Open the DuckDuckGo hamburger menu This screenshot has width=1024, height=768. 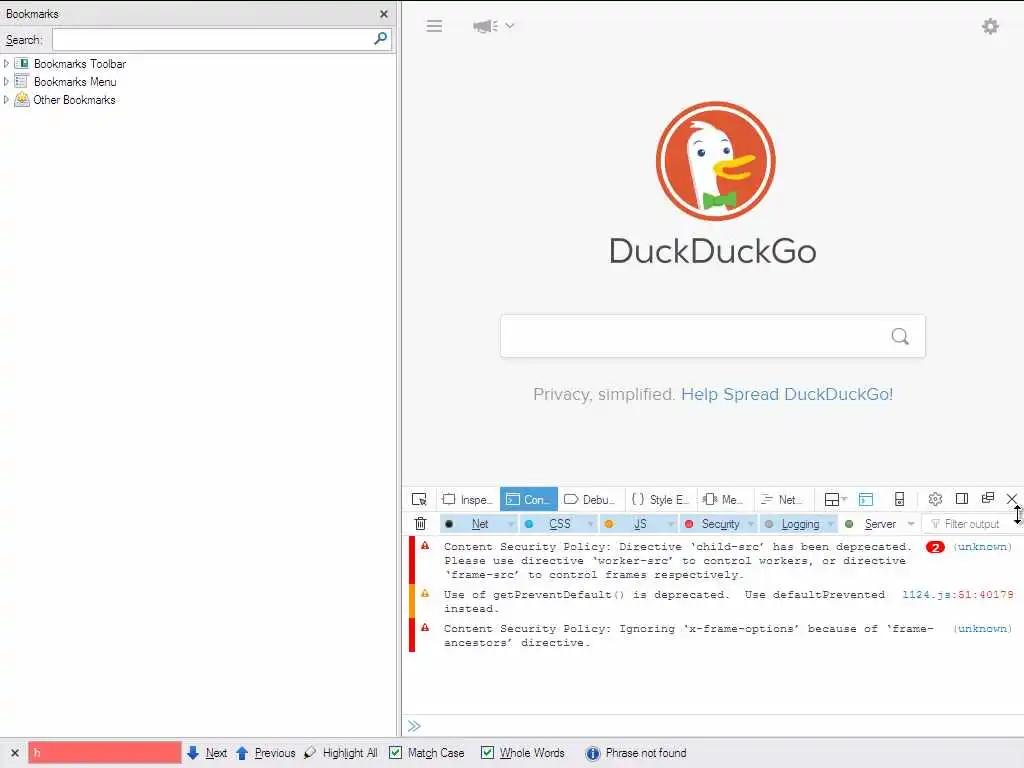(434, 26)
